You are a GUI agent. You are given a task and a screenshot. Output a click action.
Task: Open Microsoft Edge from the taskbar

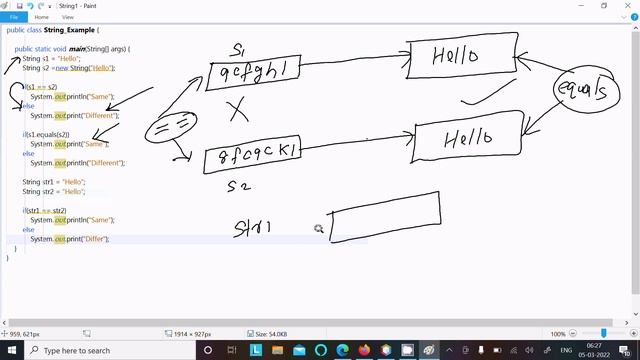point(342,350)
